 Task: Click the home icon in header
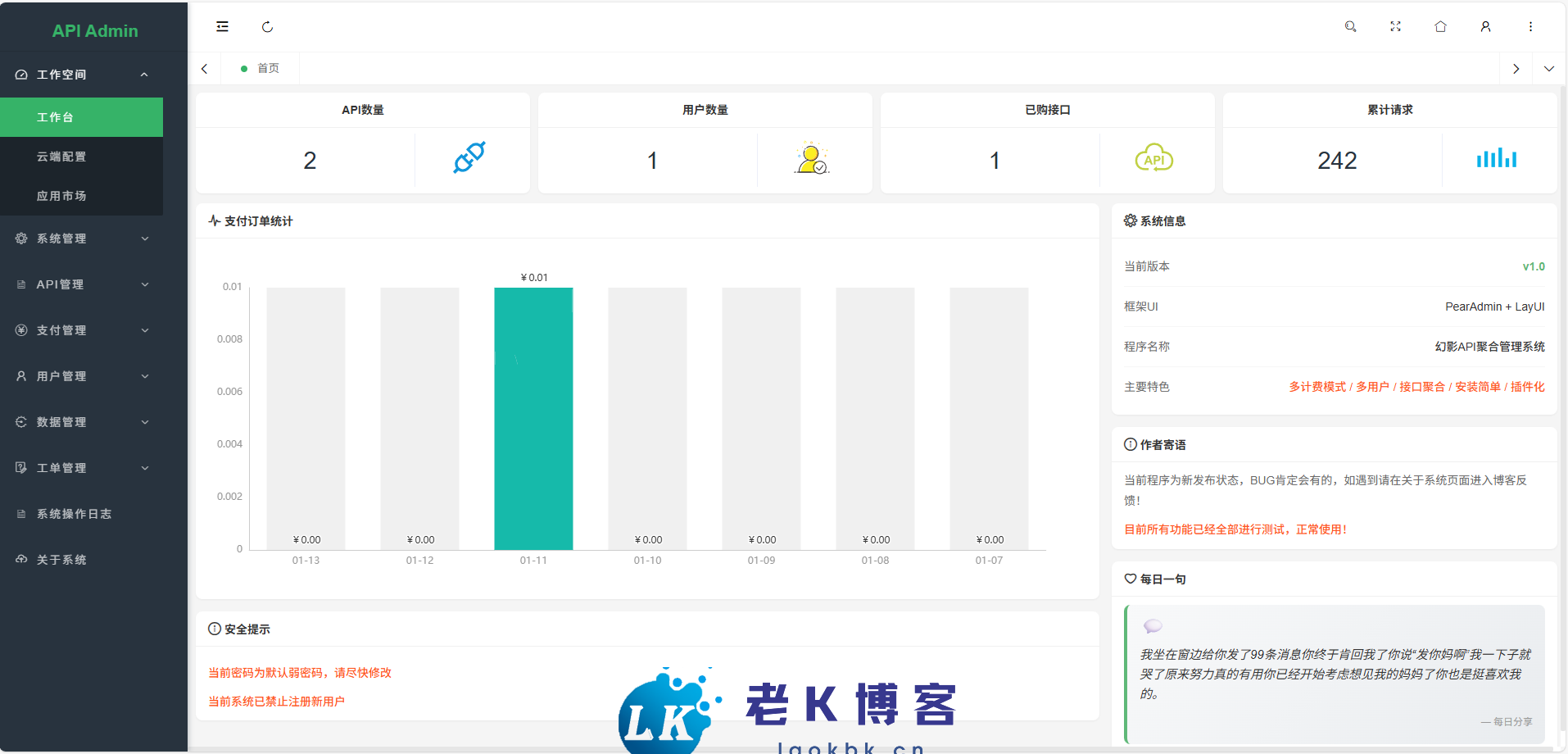tap(1440, 27)
